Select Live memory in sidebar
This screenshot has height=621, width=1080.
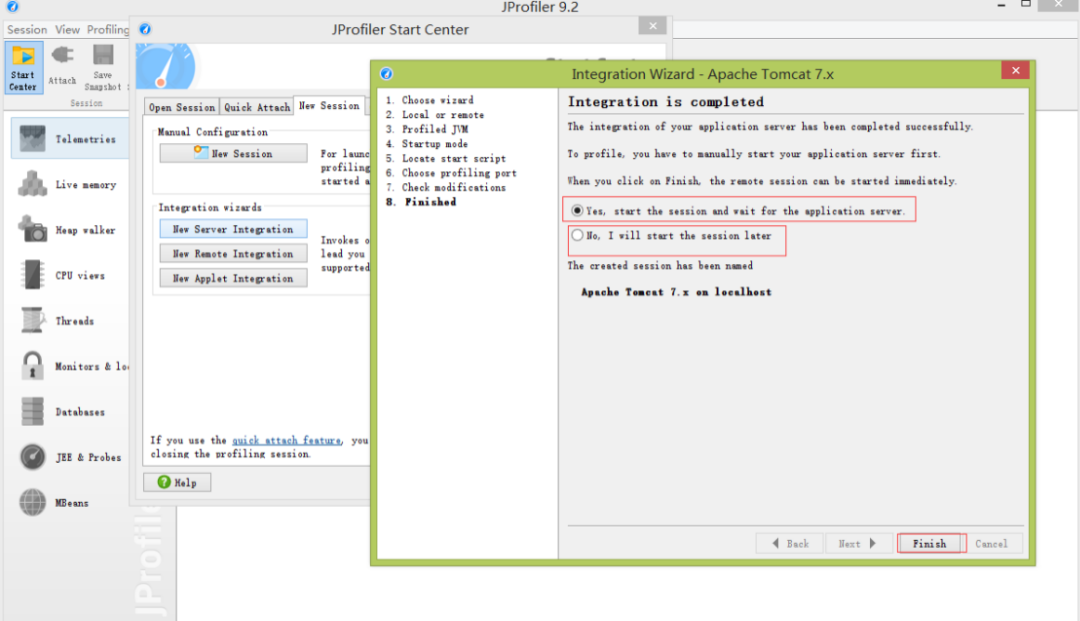tap(70, 185)
